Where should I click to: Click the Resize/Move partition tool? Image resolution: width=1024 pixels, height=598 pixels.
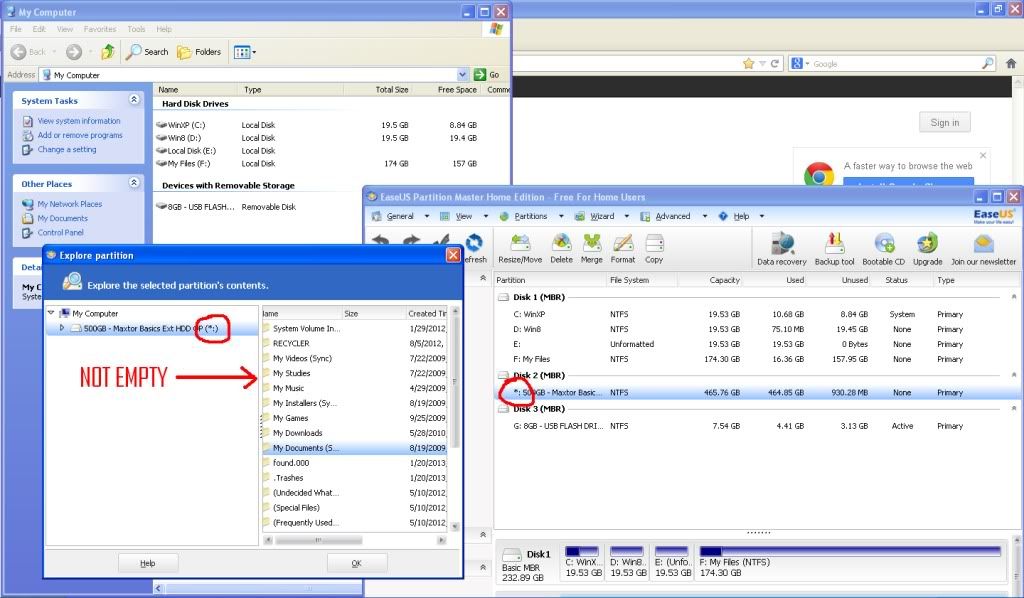click(520, 249)
